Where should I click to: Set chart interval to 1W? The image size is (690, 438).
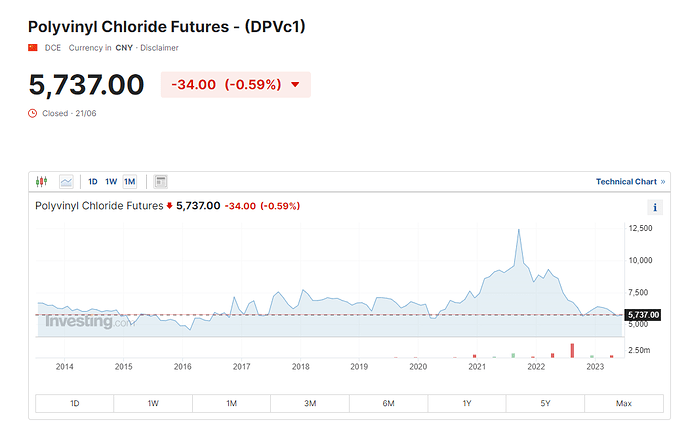click(x=111, y=181)
